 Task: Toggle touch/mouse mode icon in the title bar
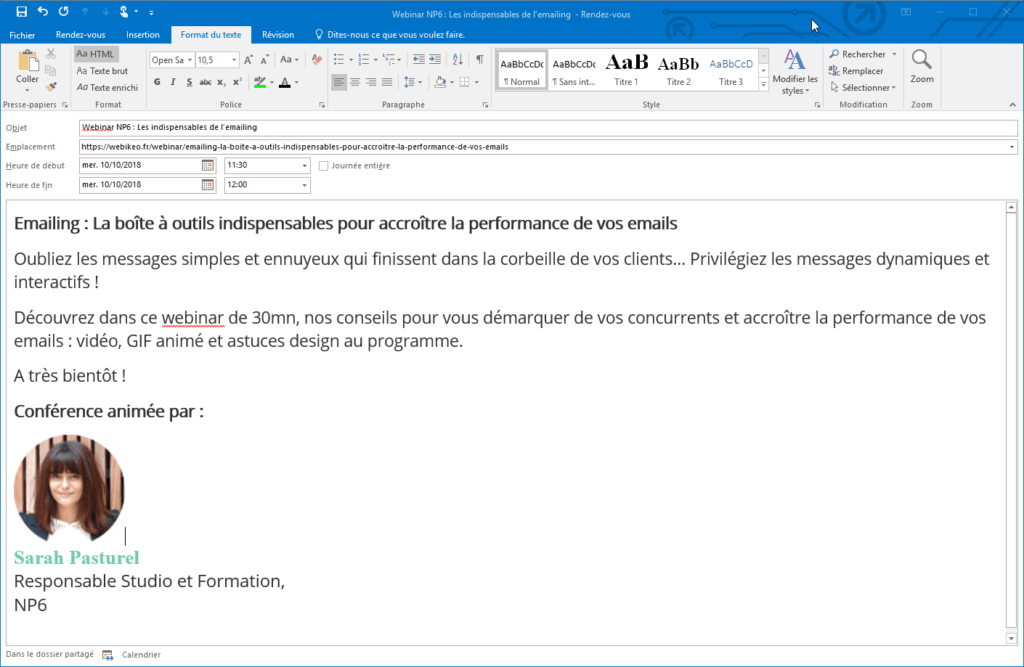(124, 12)
